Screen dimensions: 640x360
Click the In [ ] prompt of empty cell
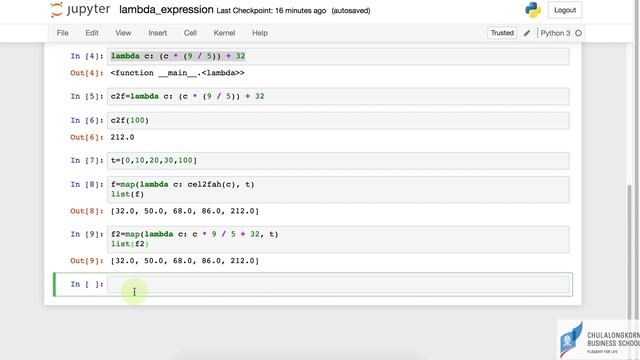tap(87, 284)
